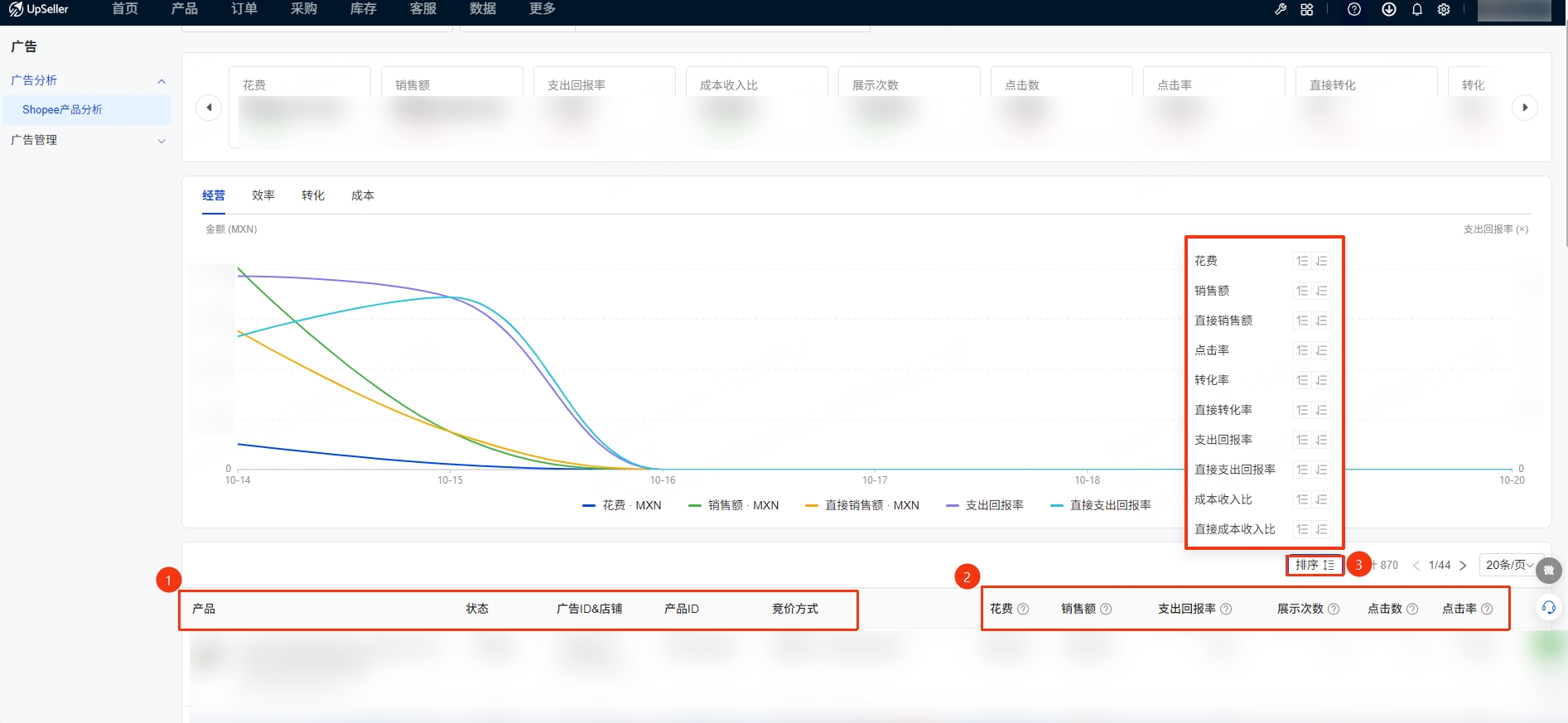
Task: Select the 花费 metric card
Action: pyautogui.click(x=300, y=107)
